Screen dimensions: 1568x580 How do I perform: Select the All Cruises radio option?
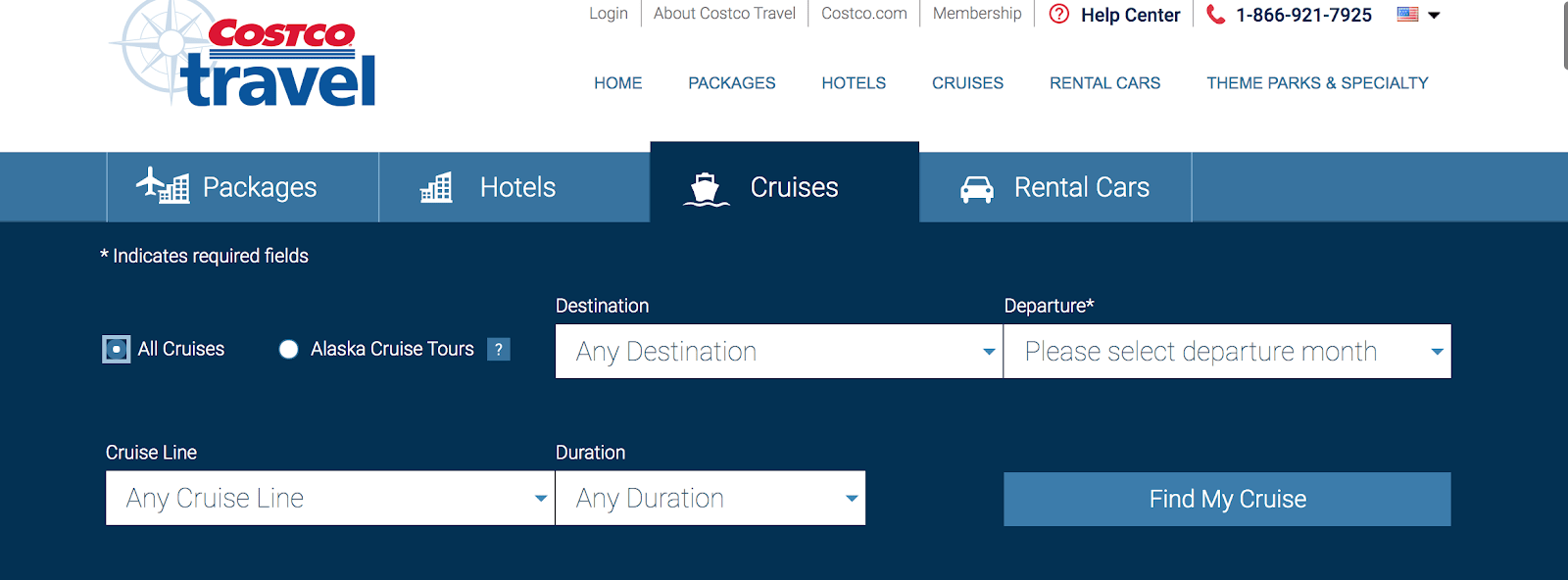coord(117,349)
